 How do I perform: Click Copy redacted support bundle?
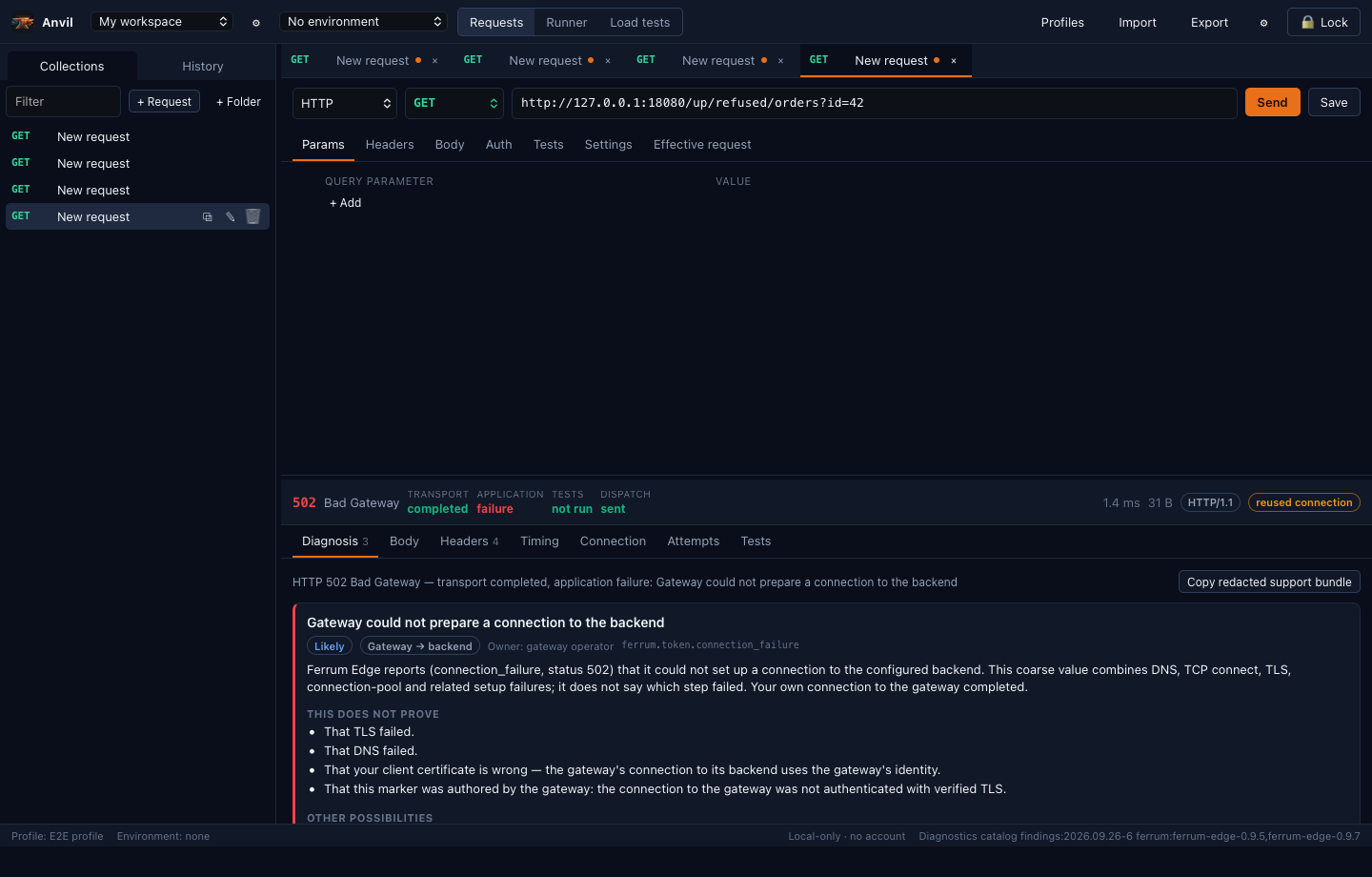(1269, 582)
